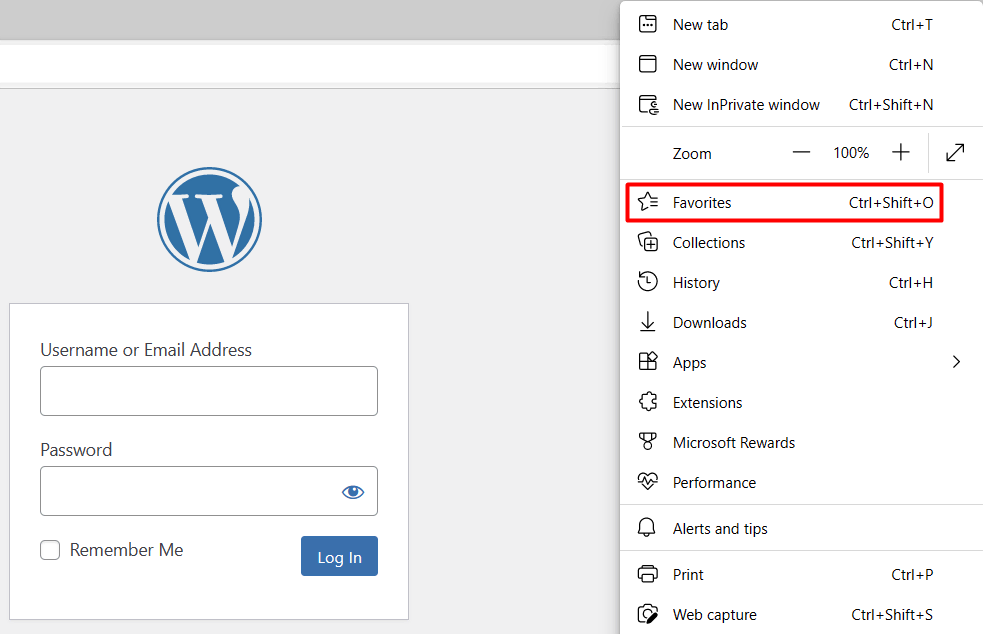Viewport: 983px width, 634px height.
Task: Select the Collections icon
Action: tap(646, 242)
